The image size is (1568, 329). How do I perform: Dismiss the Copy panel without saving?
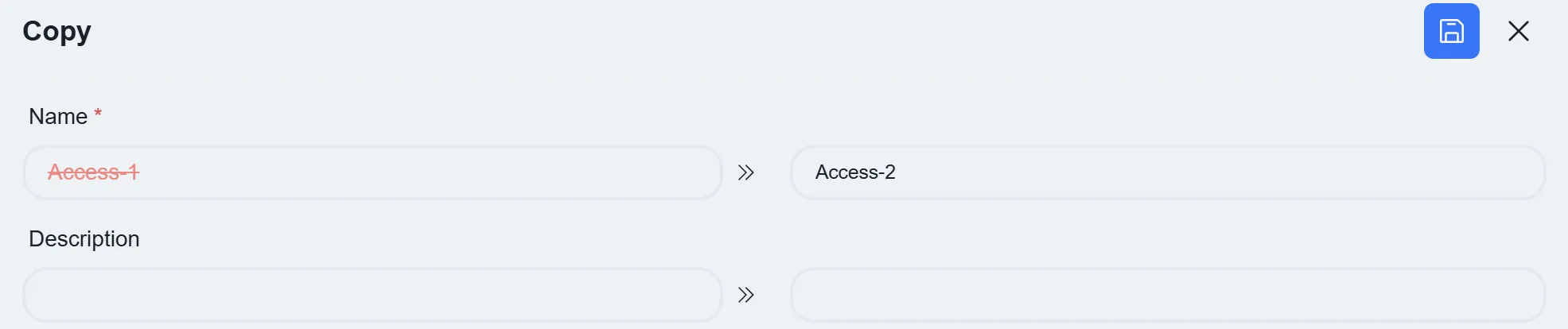tap(1518, 31)
